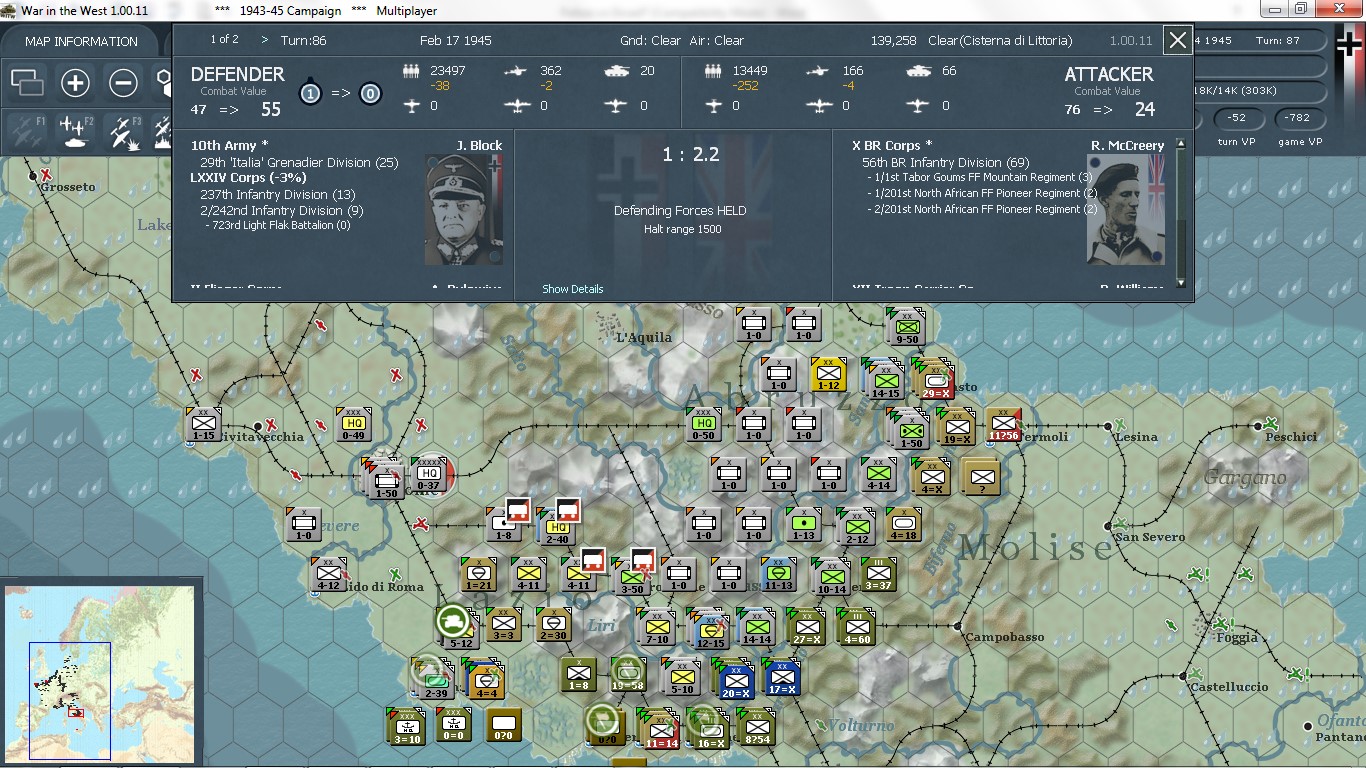The image size is (1366, 768).
Task: Click the resulting fort level 0 badge
Action: point(370,93)
